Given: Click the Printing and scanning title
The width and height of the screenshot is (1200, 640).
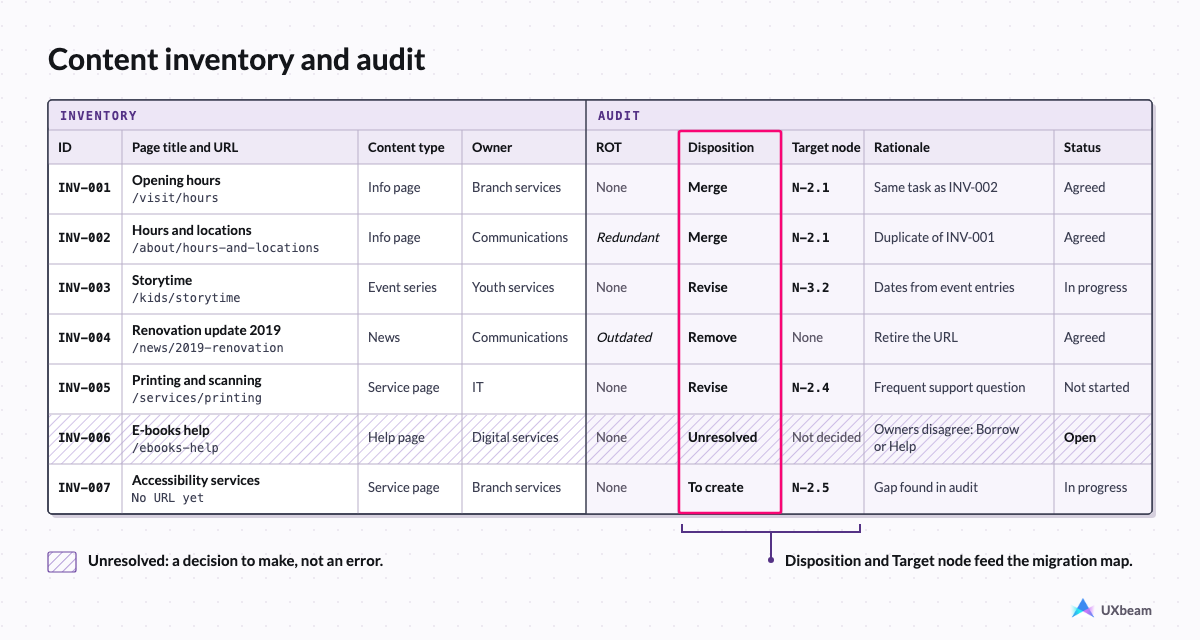Looking at the screenshot, I should (197, 380).
